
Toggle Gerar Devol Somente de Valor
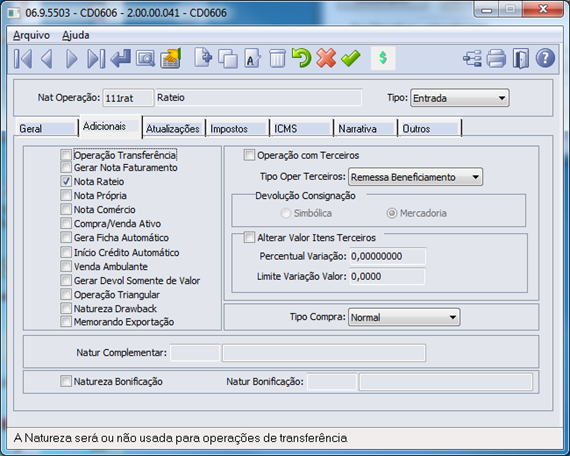click(66, 280)
